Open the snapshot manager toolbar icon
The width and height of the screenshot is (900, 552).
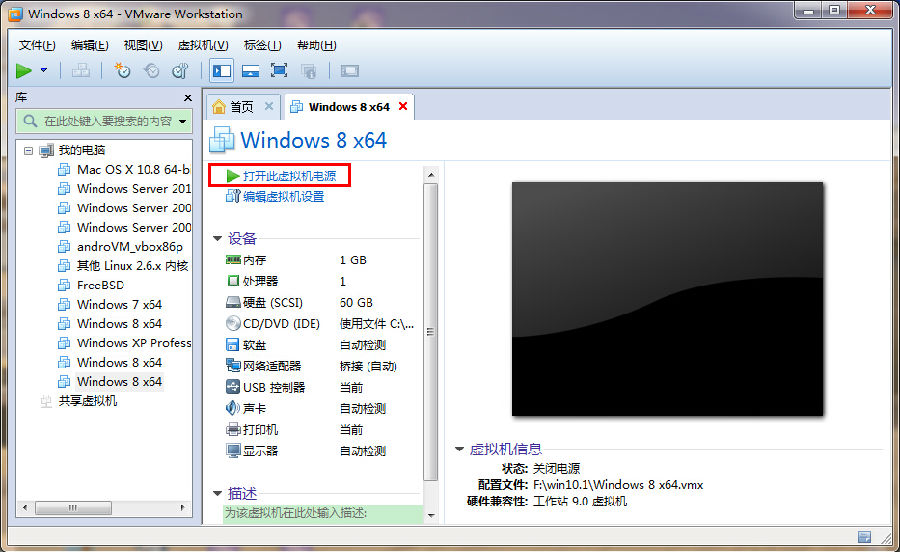[180, 71]
